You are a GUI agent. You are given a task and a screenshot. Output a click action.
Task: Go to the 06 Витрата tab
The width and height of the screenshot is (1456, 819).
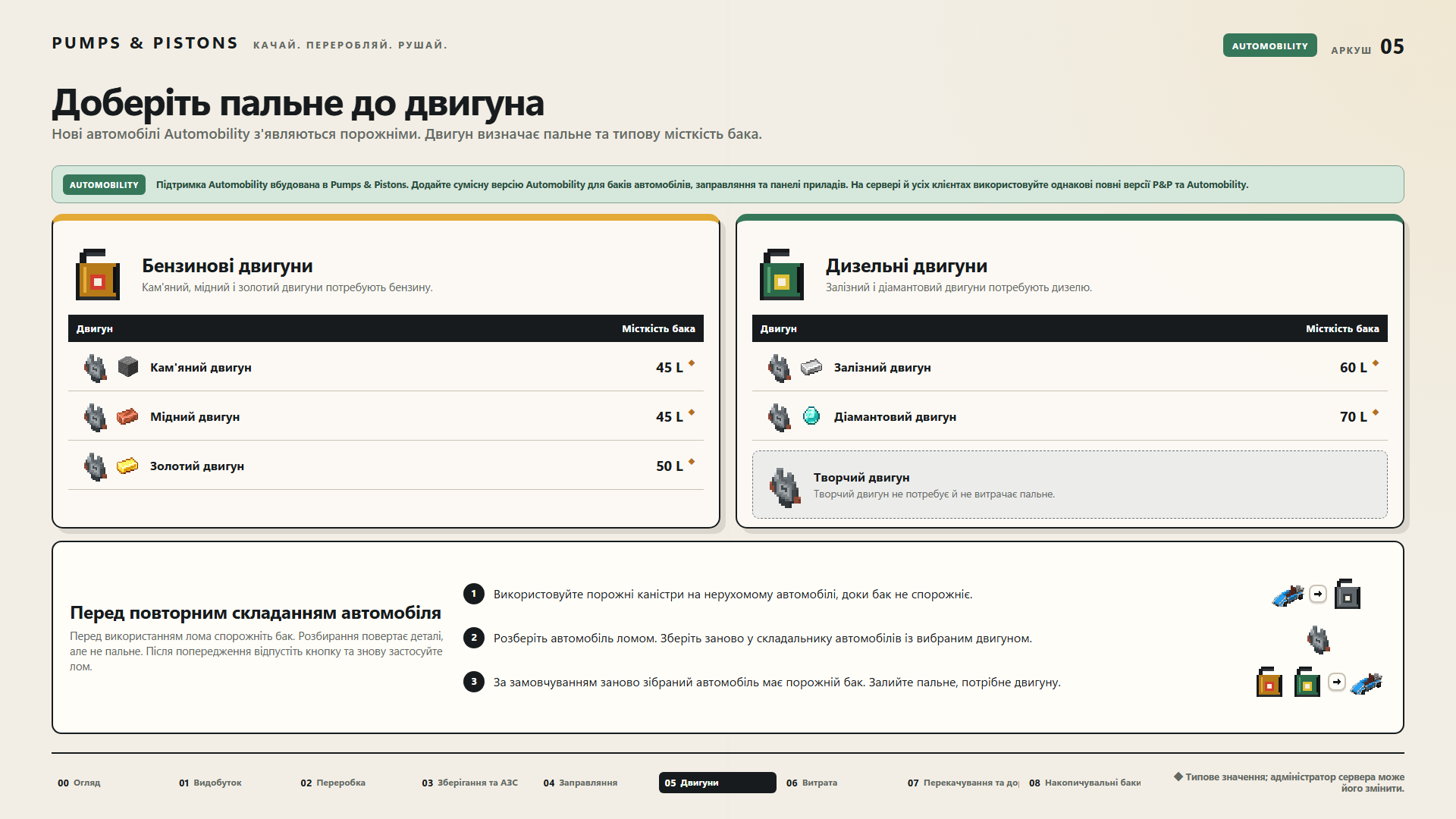pos(839,783)
